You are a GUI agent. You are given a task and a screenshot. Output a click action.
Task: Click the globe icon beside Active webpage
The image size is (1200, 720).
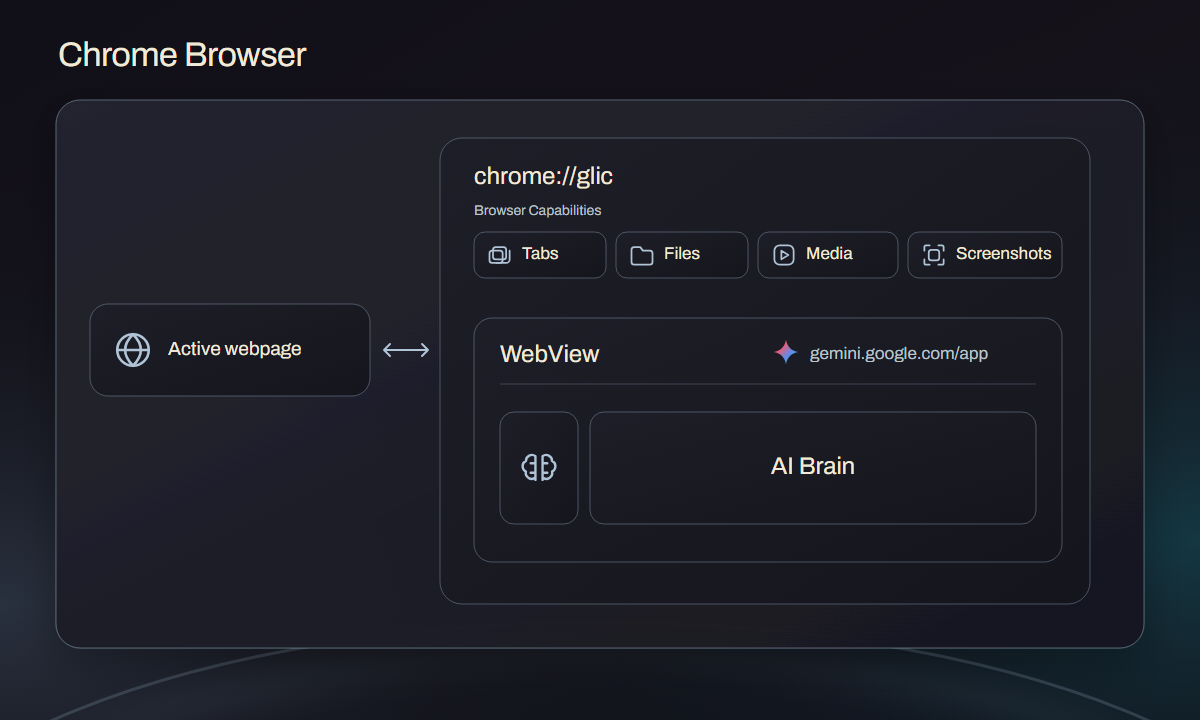[133, 350]
